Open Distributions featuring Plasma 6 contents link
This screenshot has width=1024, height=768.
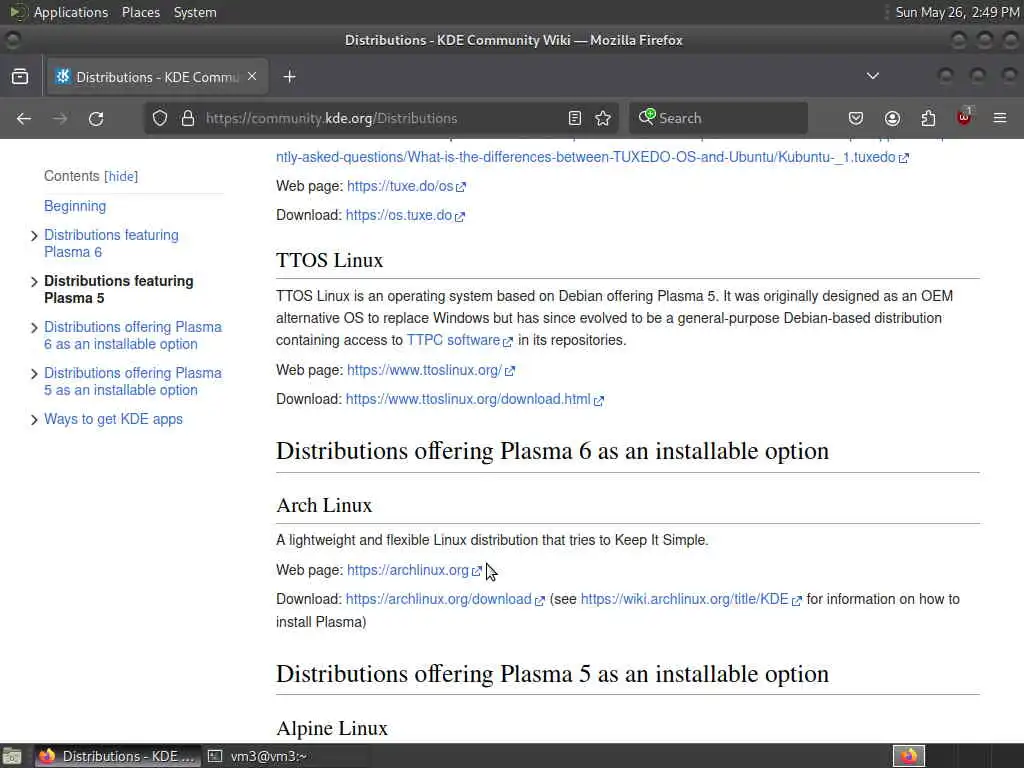point(111,244)
